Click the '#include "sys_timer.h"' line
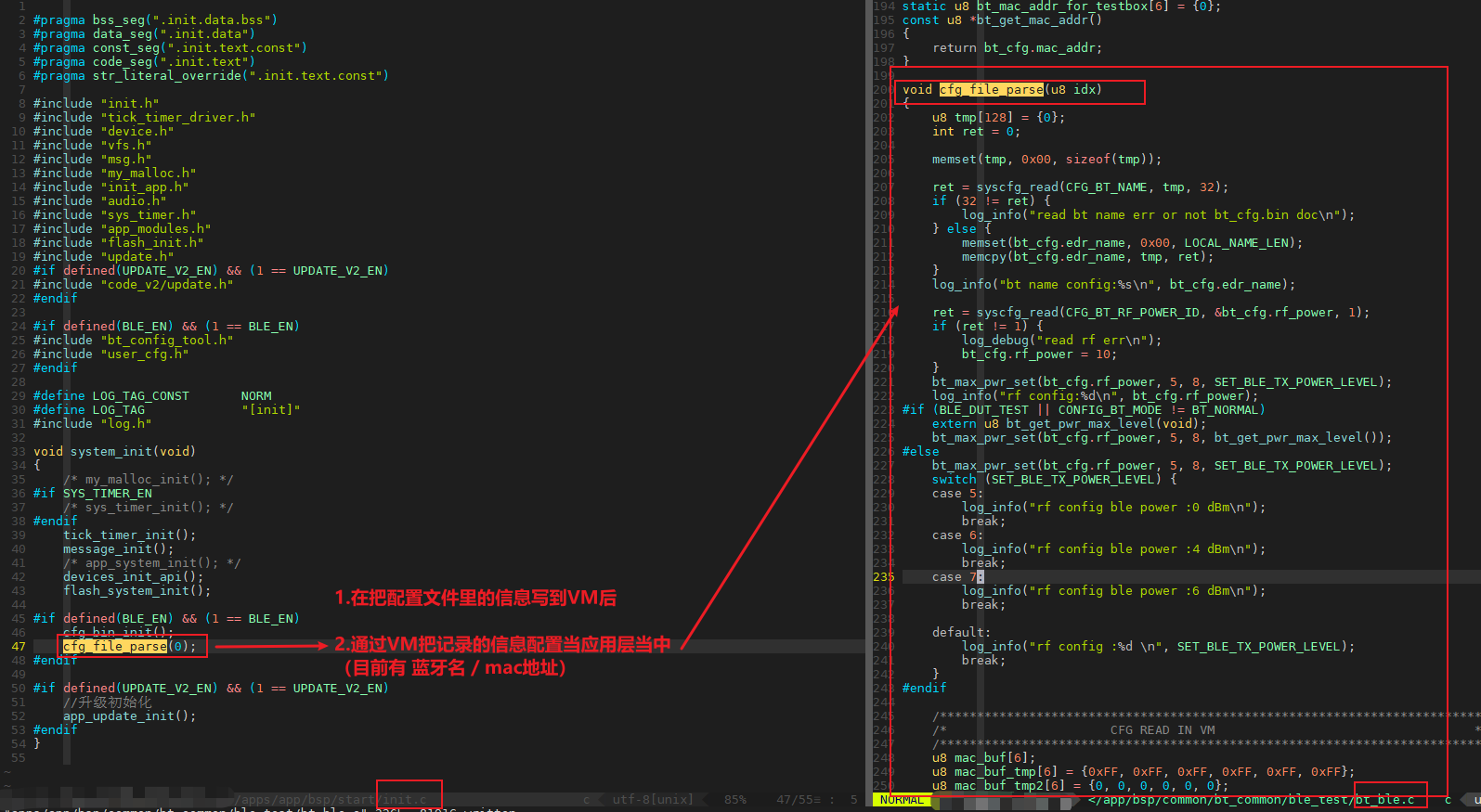The width and height of the screenshot is (1481, 812). 114,214
